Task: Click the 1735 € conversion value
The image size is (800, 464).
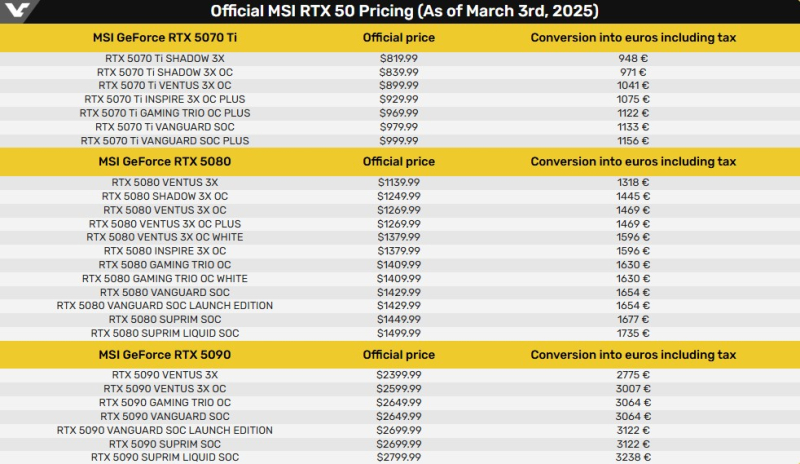Action: coord(633,333)
